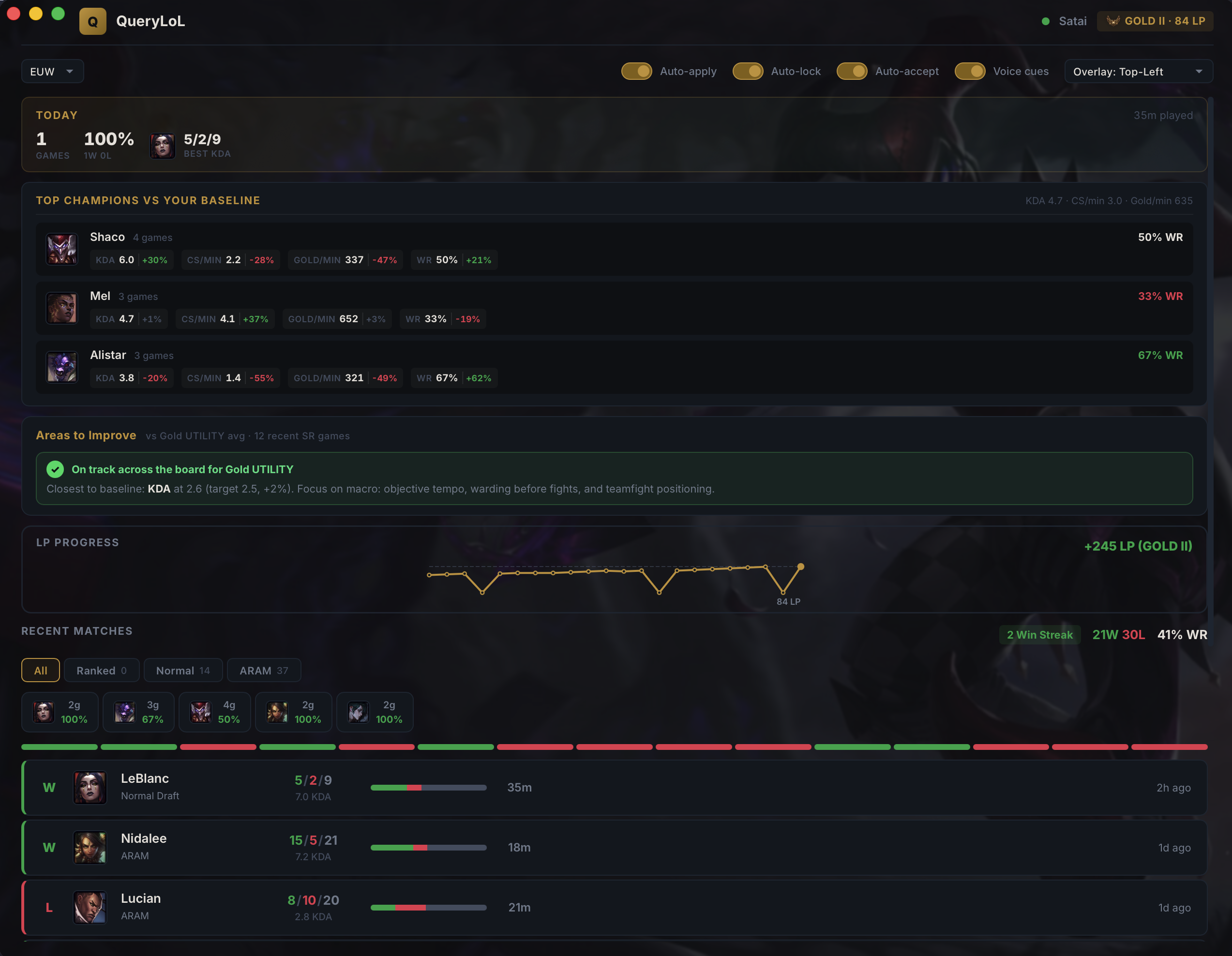Viewport: 1232px width, 956px height.
Task: Click the 2 Win Streak badge
Action: pos(1039,635)
